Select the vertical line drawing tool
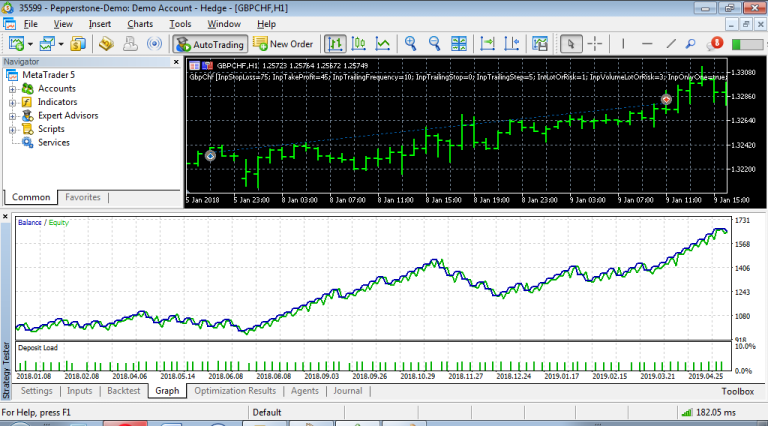Image resolution: width=768 pixels, height=426 pixels. (623, 44)
